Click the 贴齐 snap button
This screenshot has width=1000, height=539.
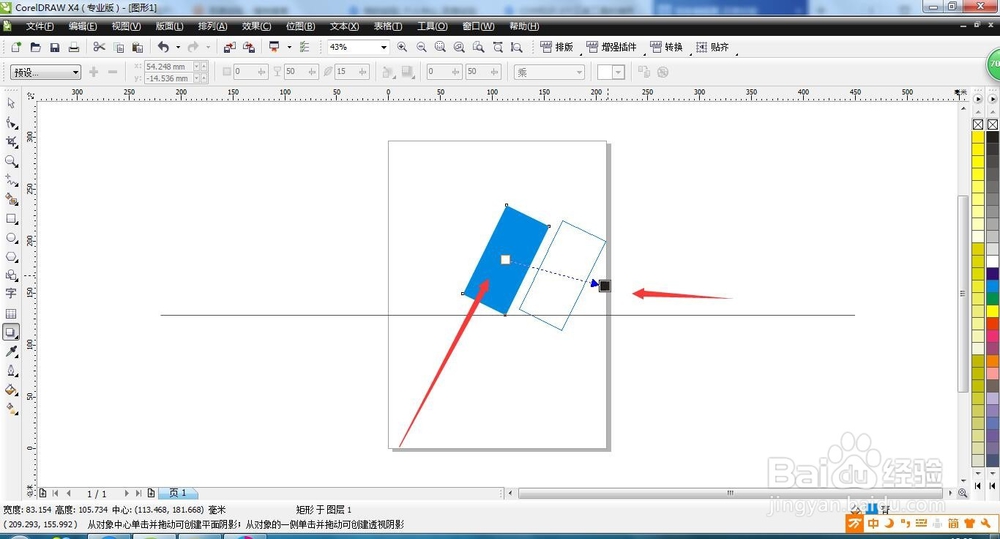[712, 47]
